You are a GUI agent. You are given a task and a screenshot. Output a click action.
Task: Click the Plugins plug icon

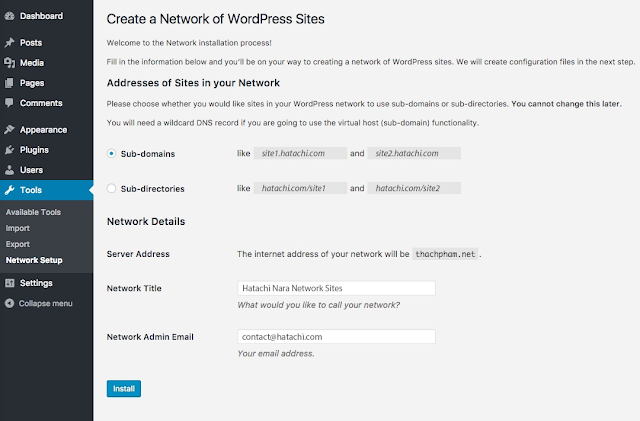(9, 150)
